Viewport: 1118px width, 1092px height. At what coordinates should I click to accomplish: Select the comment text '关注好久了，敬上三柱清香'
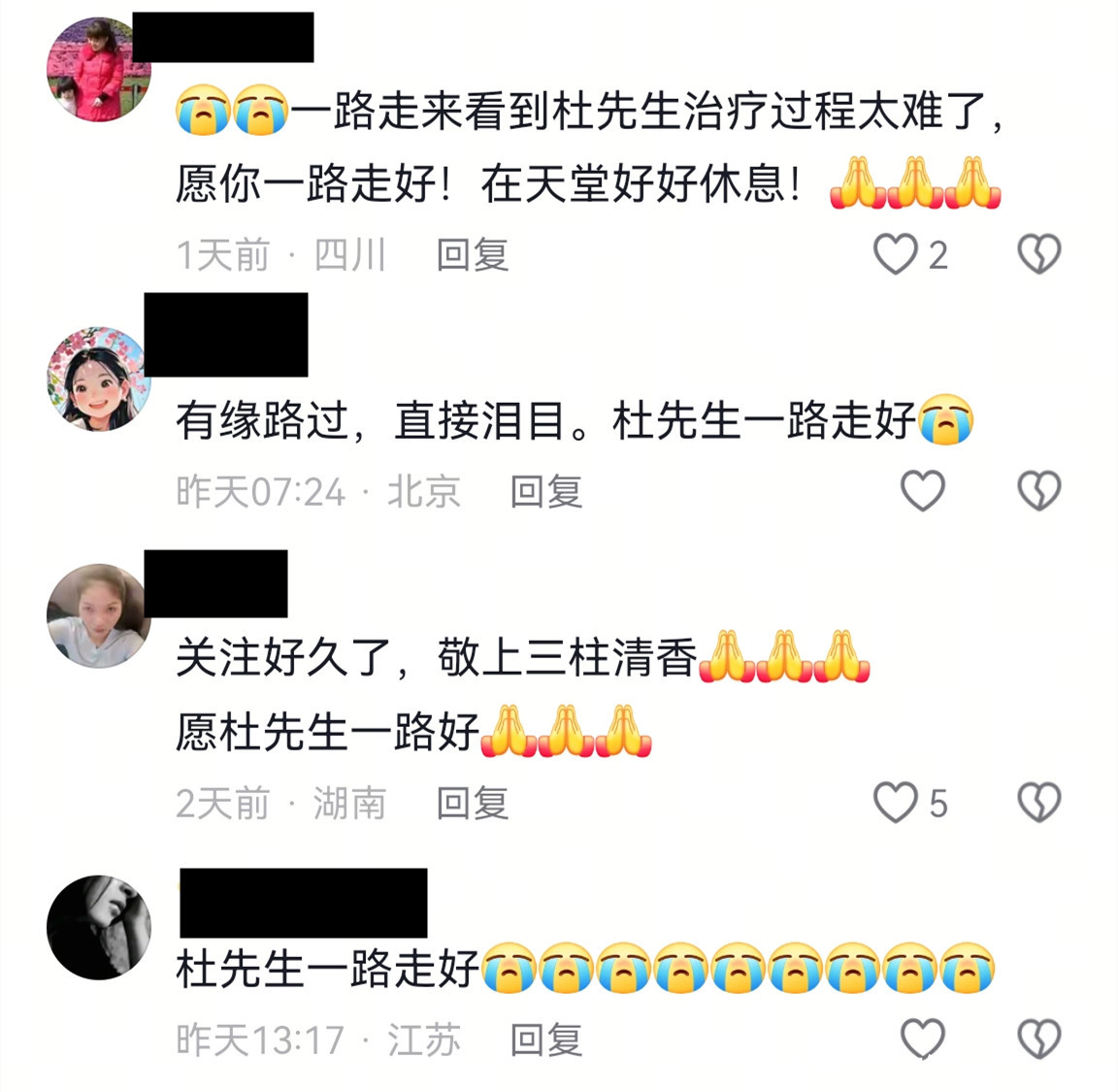(x=437, y=657)
